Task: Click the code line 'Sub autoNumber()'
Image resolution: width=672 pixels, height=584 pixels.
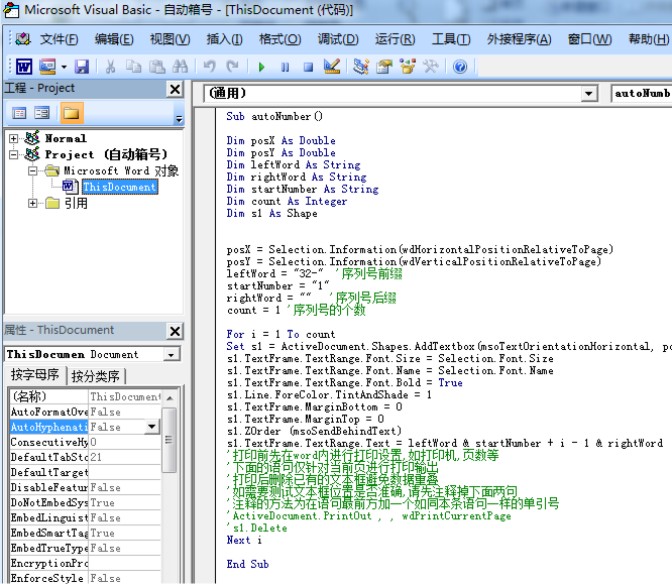Action: coord(275,116)
